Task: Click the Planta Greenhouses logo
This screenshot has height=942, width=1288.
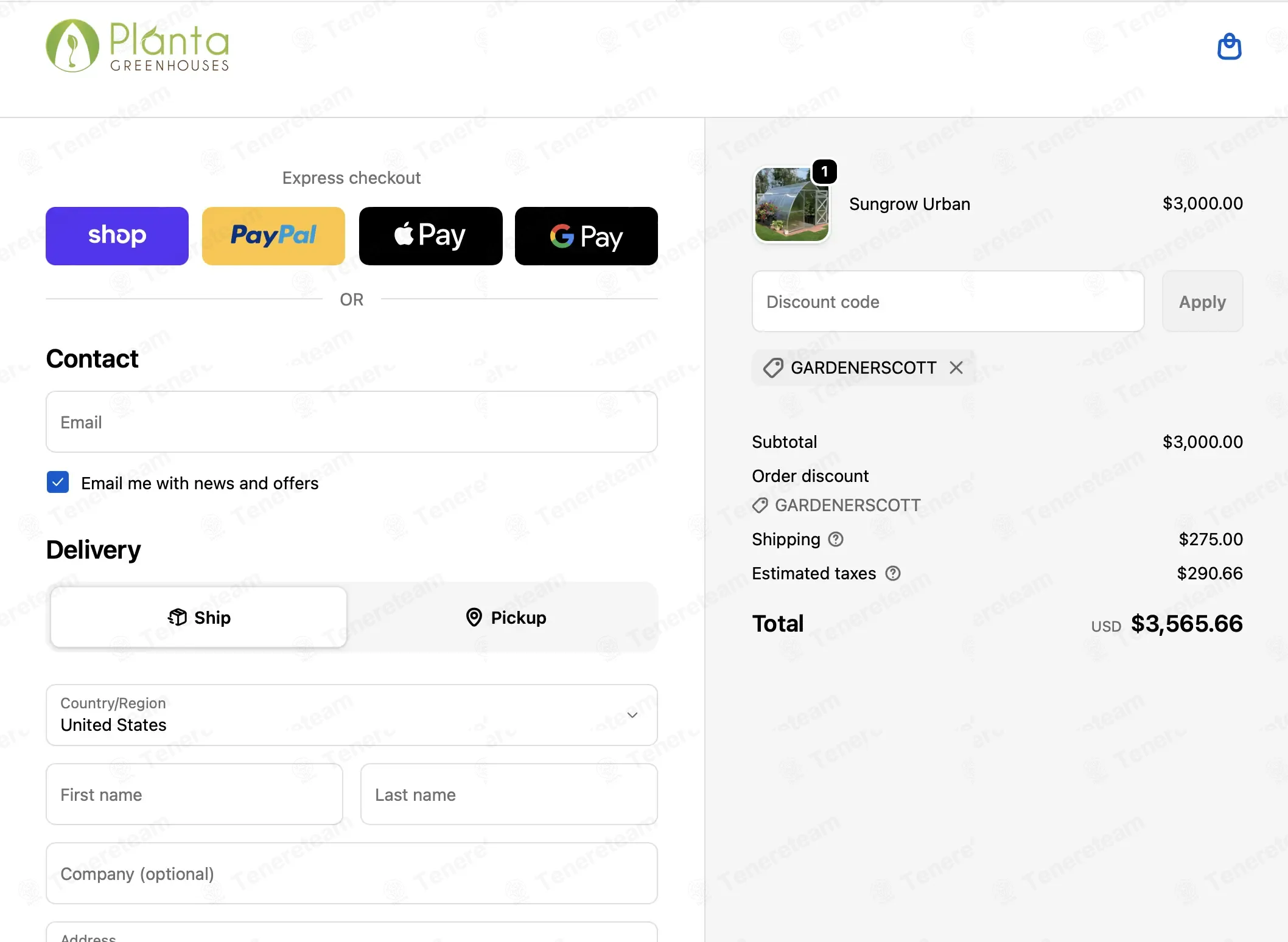Action: [x=138, y=46]
